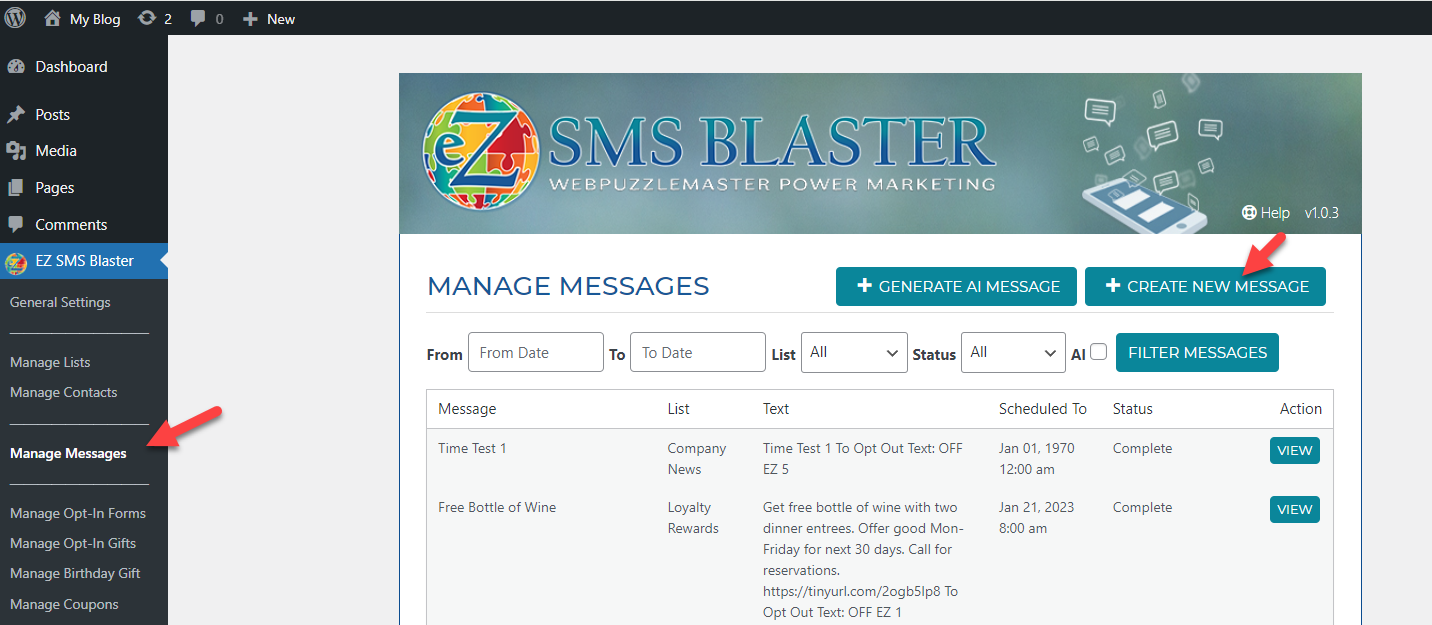Click the Free Bottle of Wine message name

(497, 507)
